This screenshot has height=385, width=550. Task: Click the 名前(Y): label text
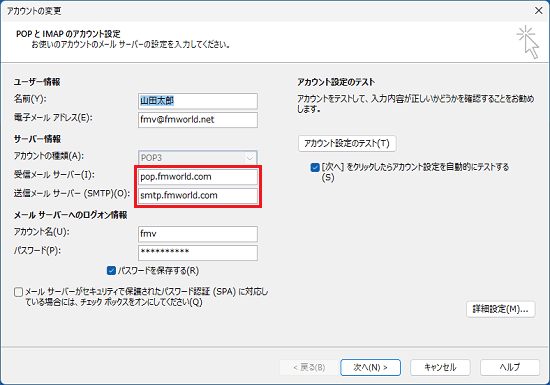(x=30, y=99)
